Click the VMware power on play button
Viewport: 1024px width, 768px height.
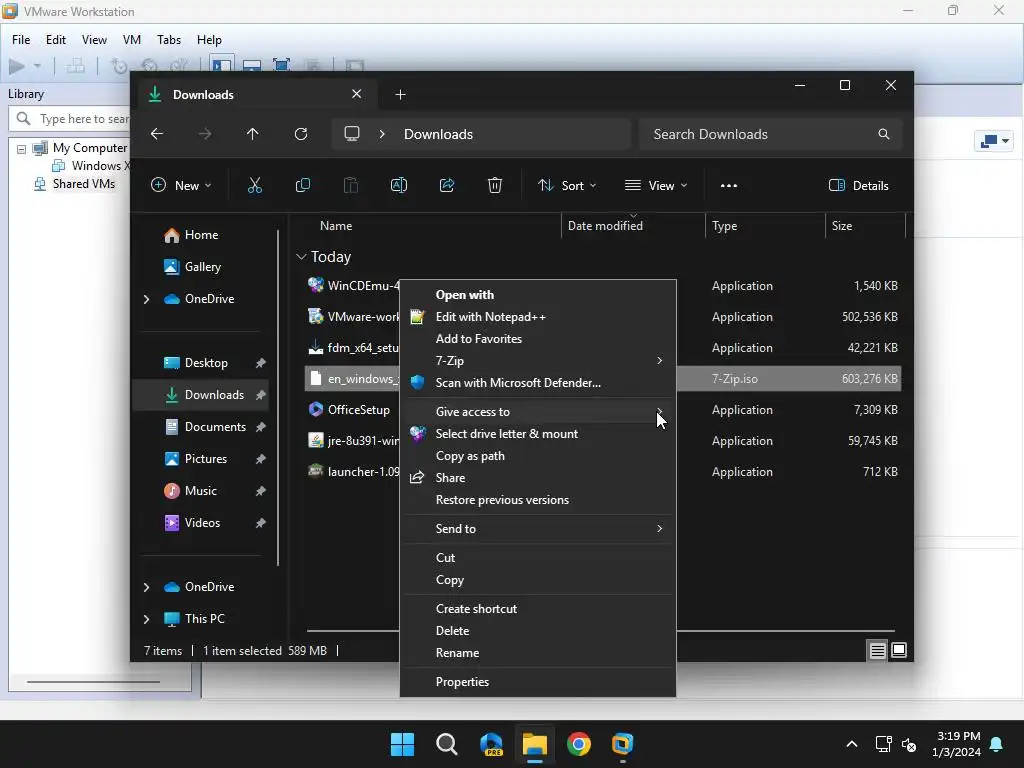(17, 66)
